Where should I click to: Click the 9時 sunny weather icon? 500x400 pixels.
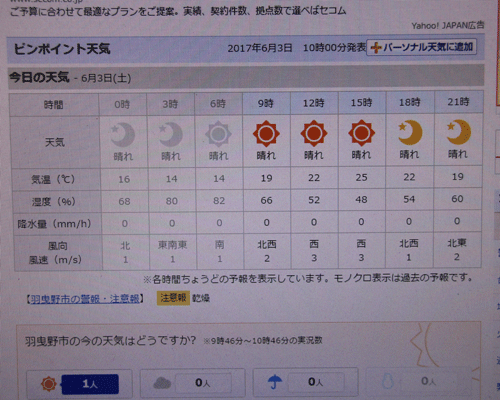pos(266,134)
